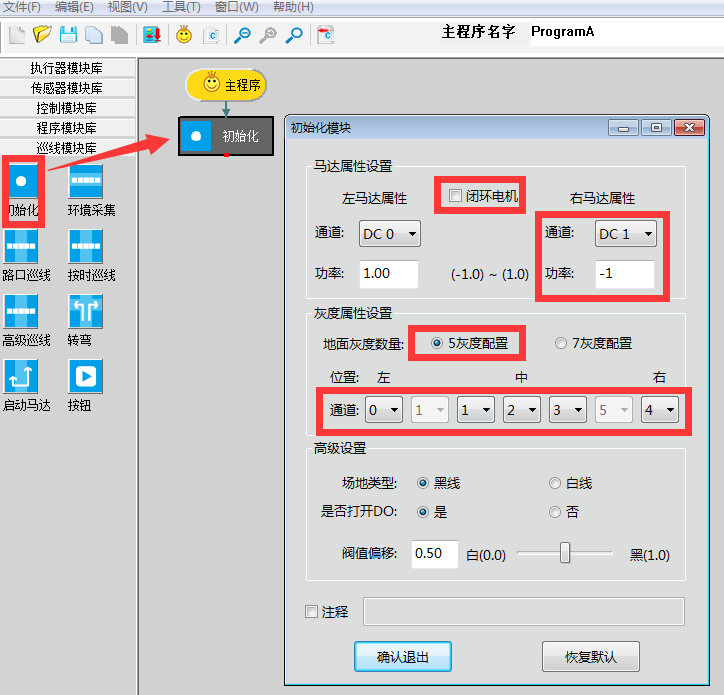
Task: Choose 白线 as the field type
Action: (x=555, y=483)
